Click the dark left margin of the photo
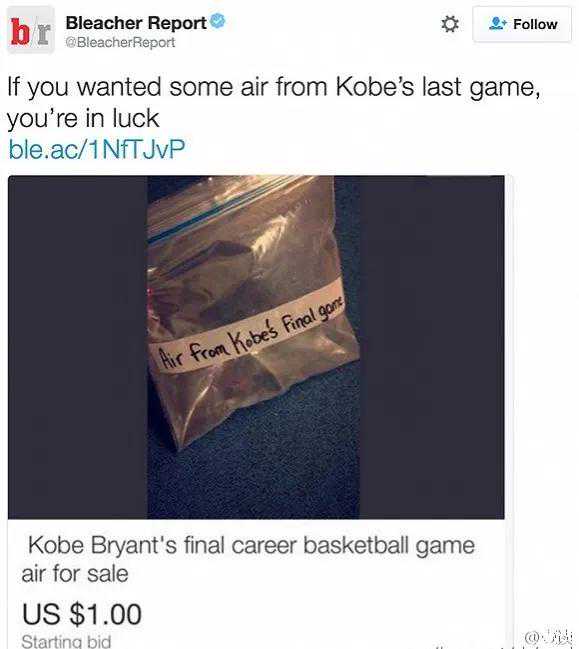Viewport: 579px width, 649px height. (78, 347)
